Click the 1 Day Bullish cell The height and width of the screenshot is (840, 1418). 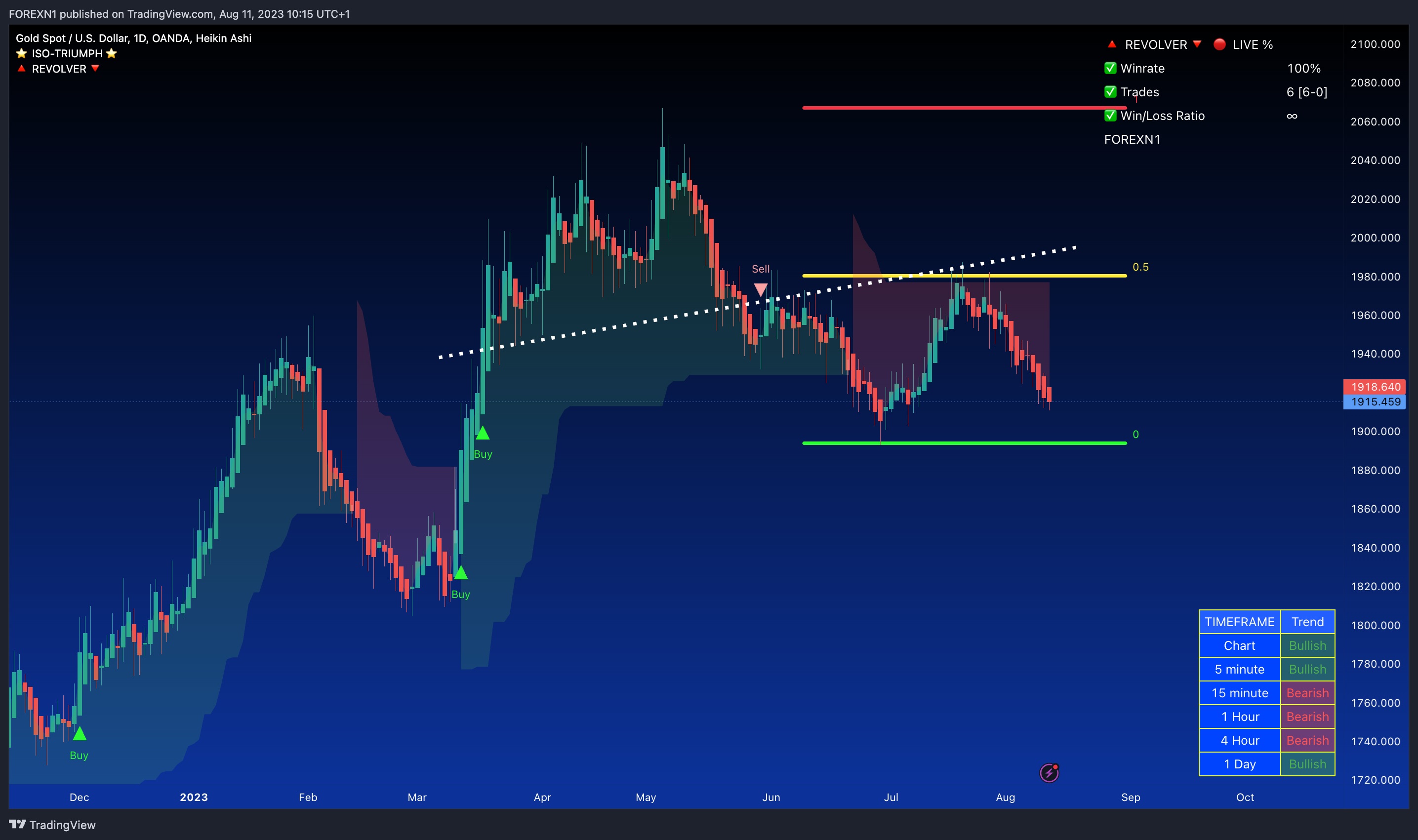click(1308, 764)
